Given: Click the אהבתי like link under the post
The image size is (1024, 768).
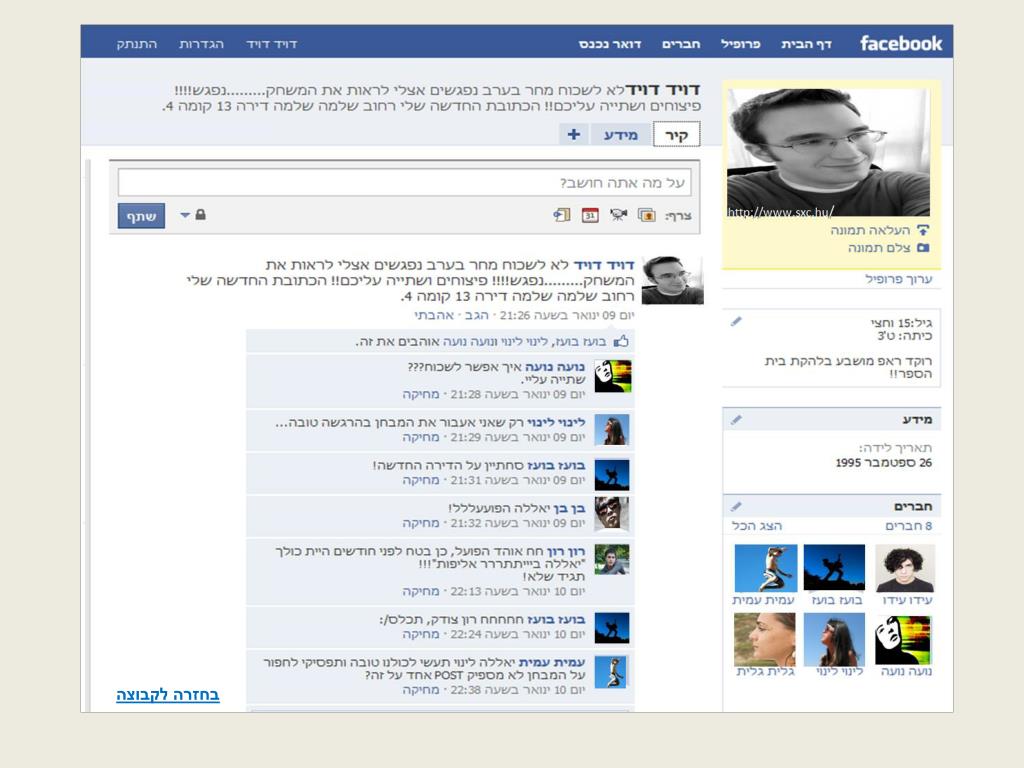Looking at the screenshot, I should coord(434,315).
